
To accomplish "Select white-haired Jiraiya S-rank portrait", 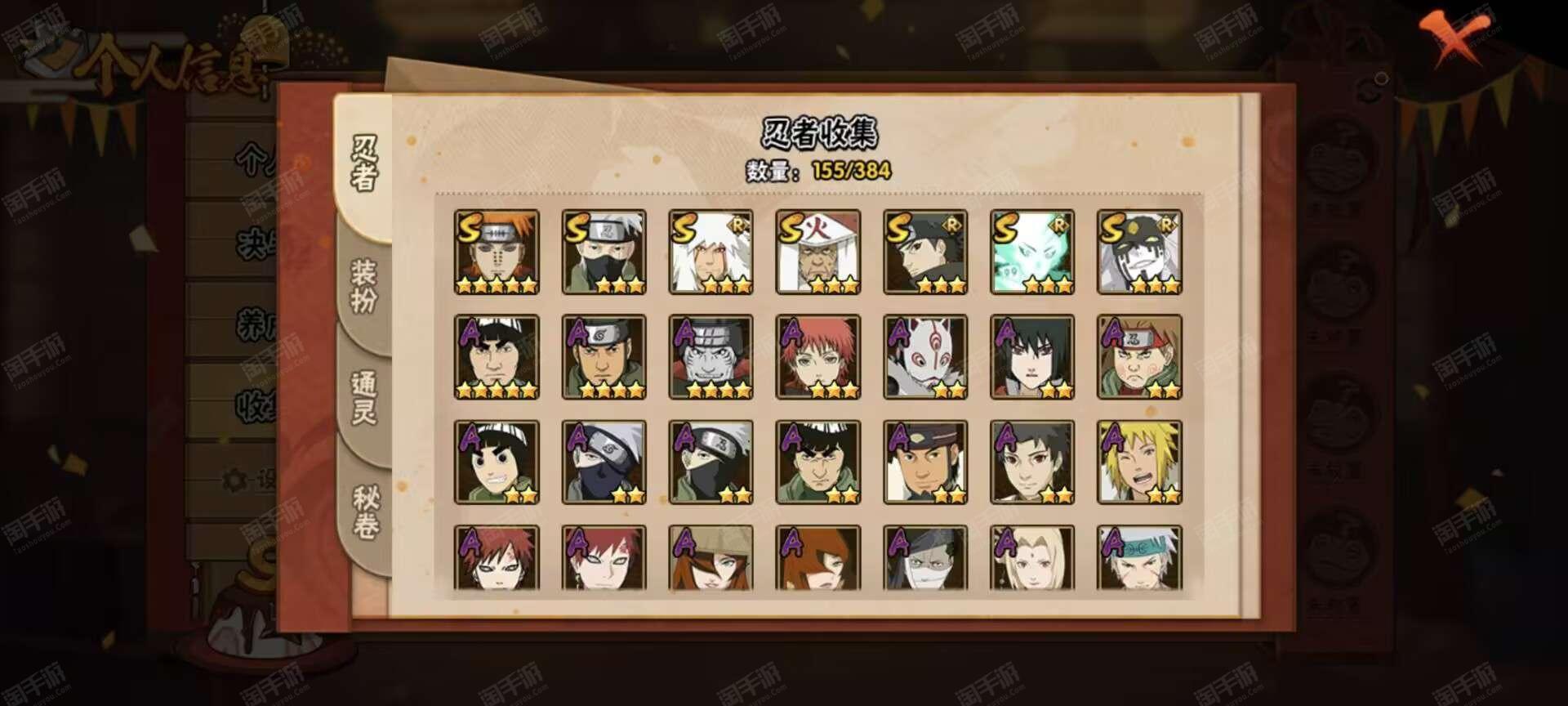I will (710, 252).
